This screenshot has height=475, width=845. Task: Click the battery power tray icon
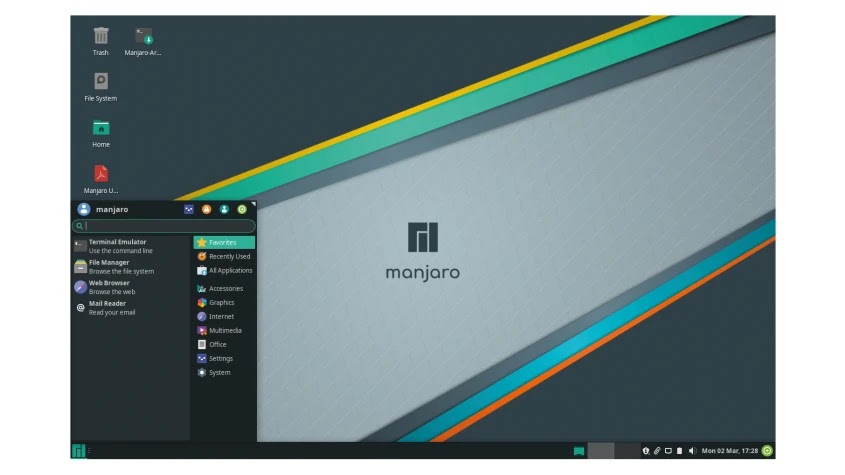(680, 451)
